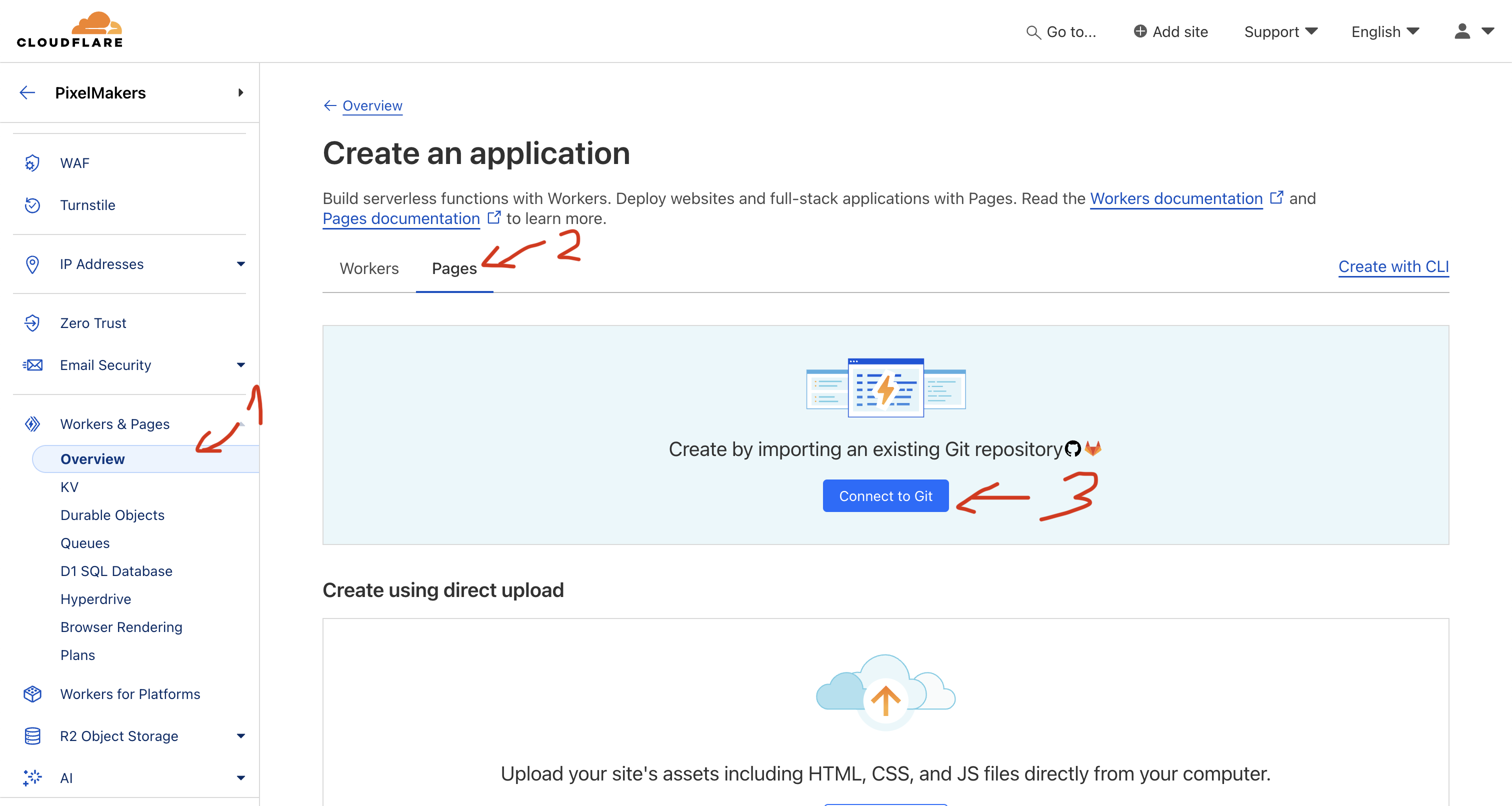Click the search magnifier icon
Viewport: 1512px width, 806px height.
1033,32
